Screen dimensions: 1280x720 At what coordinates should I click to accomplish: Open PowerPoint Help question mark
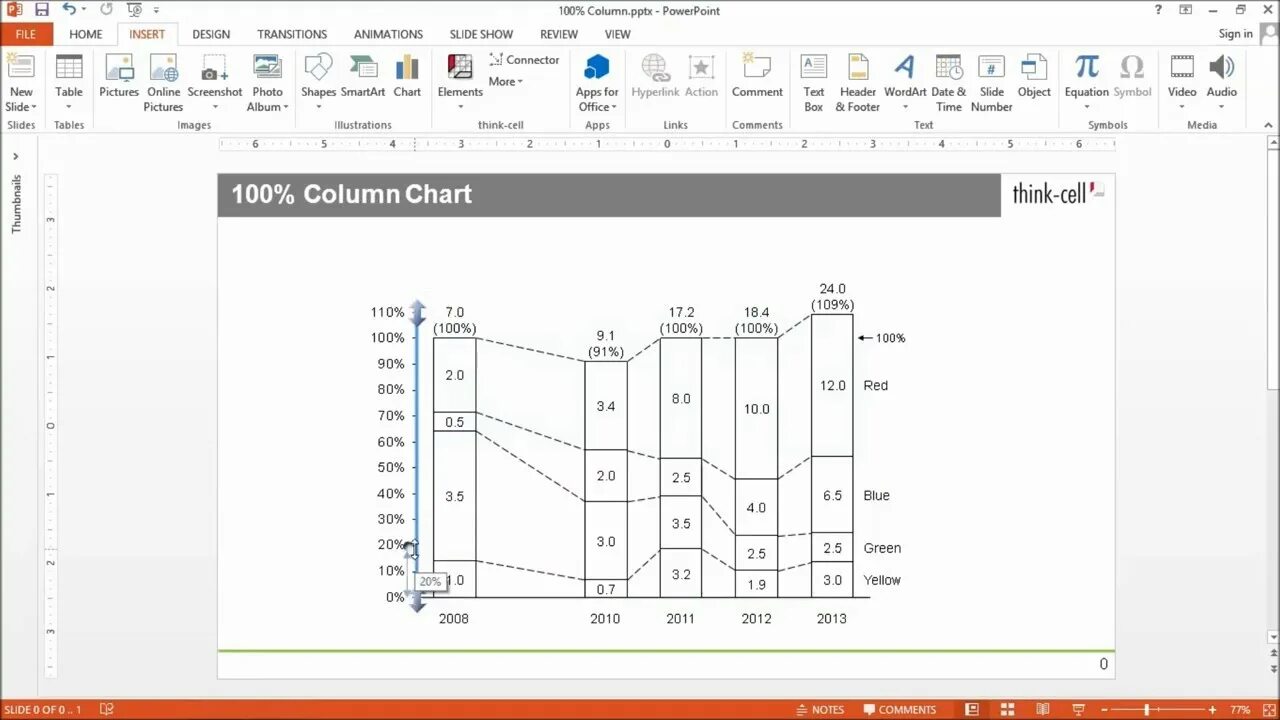tap(1159, 10)
